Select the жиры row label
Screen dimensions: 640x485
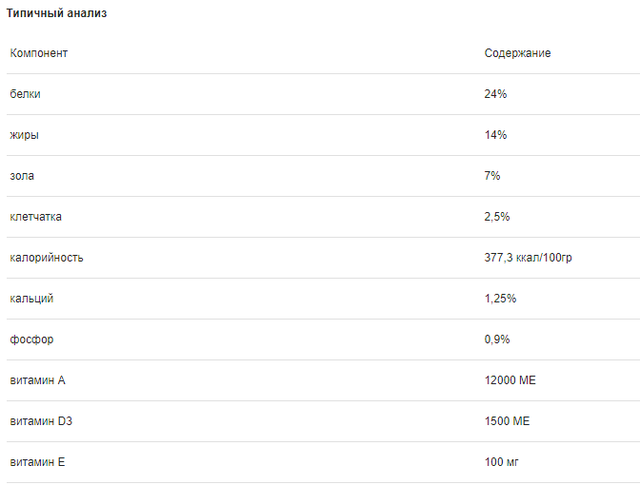pos(24,135)
